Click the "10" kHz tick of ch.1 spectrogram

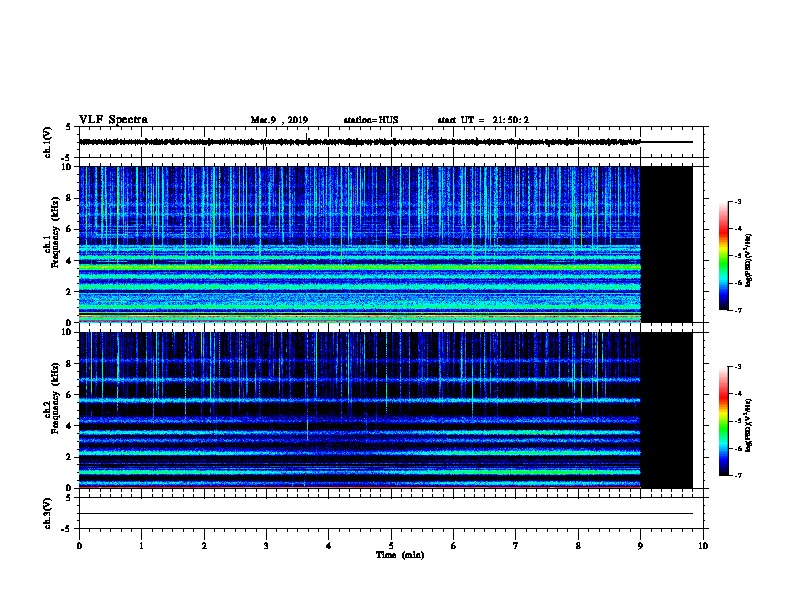coord(67,167)
